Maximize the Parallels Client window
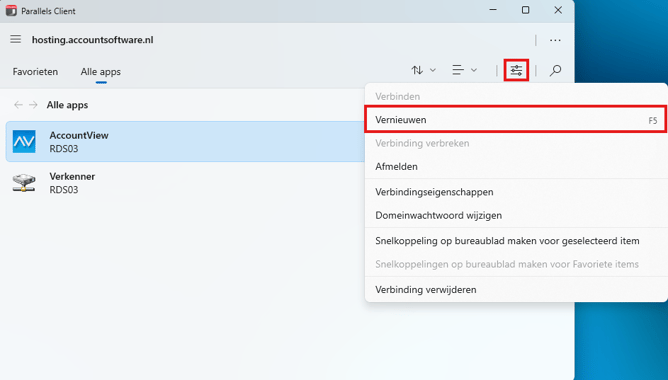The height and width of the screenshot is (380, 668). click(x=526, y=10)
